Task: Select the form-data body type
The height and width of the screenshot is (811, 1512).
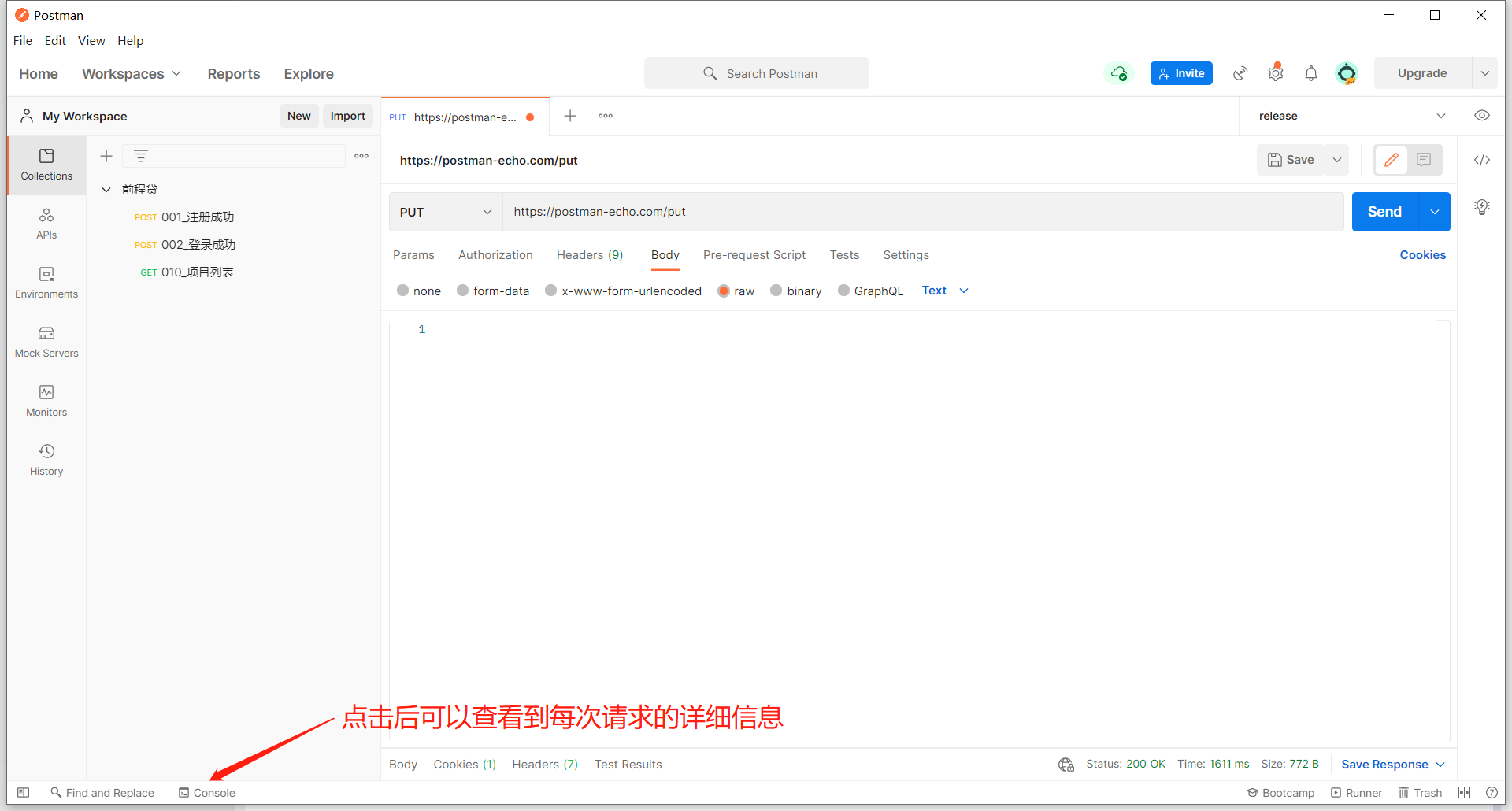Action: pos(493,291)
